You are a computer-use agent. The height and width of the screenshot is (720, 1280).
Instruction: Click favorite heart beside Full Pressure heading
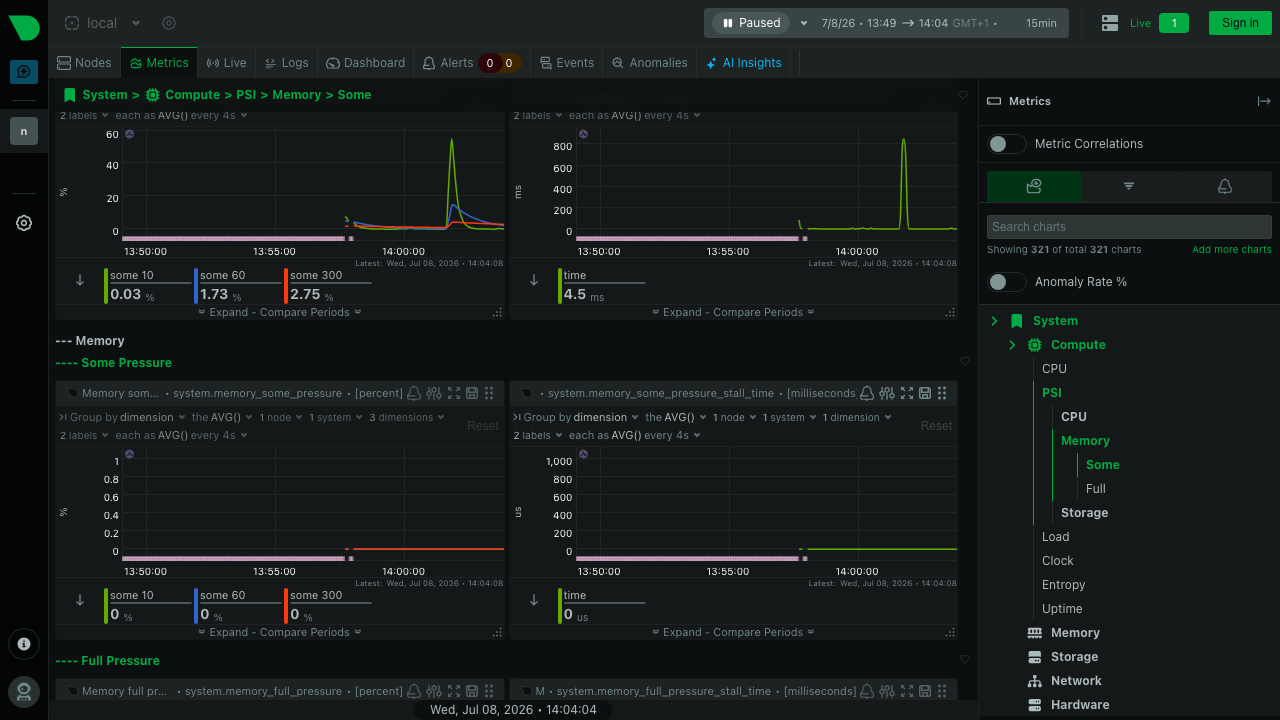(964, 660)
